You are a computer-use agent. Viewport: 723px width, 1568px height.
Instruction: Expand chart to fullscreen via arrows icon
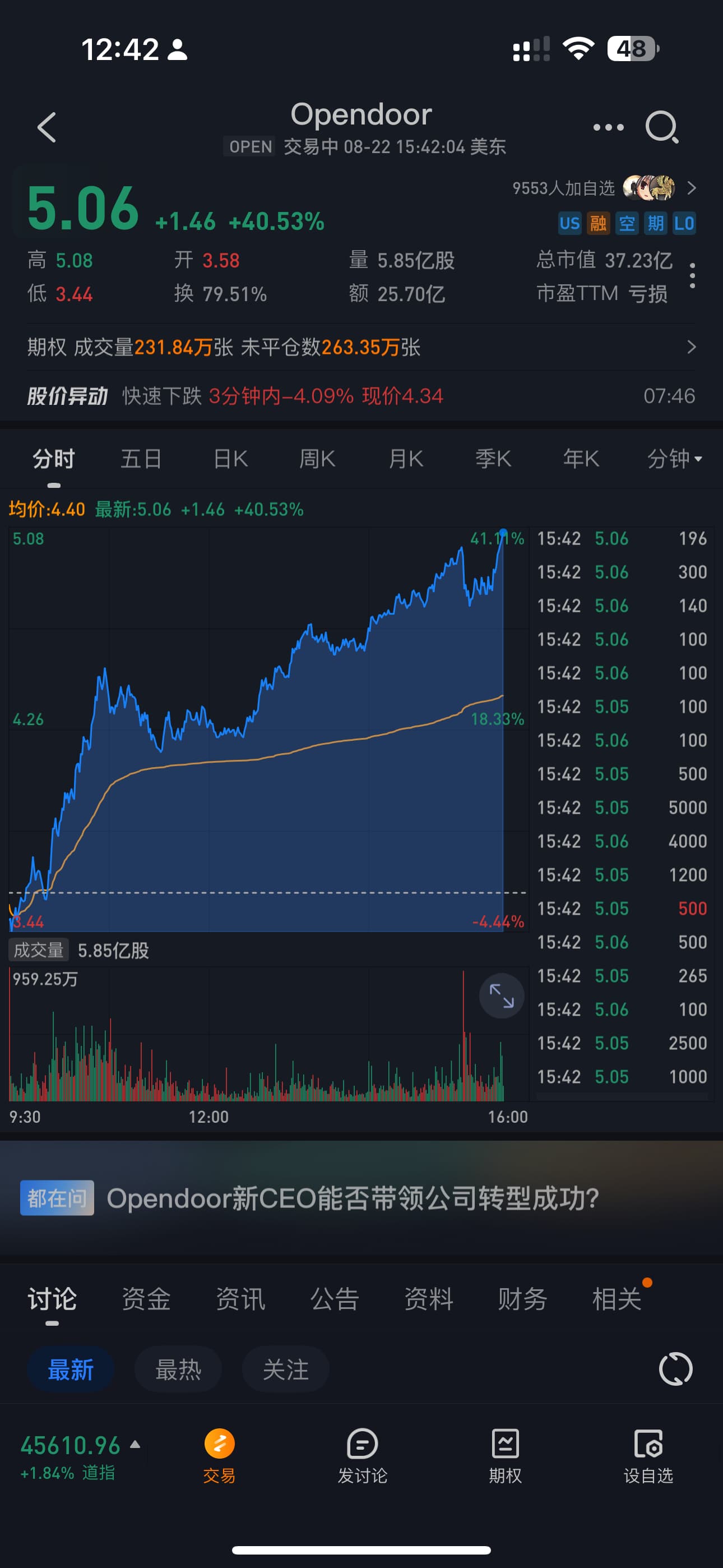point(502,996)
